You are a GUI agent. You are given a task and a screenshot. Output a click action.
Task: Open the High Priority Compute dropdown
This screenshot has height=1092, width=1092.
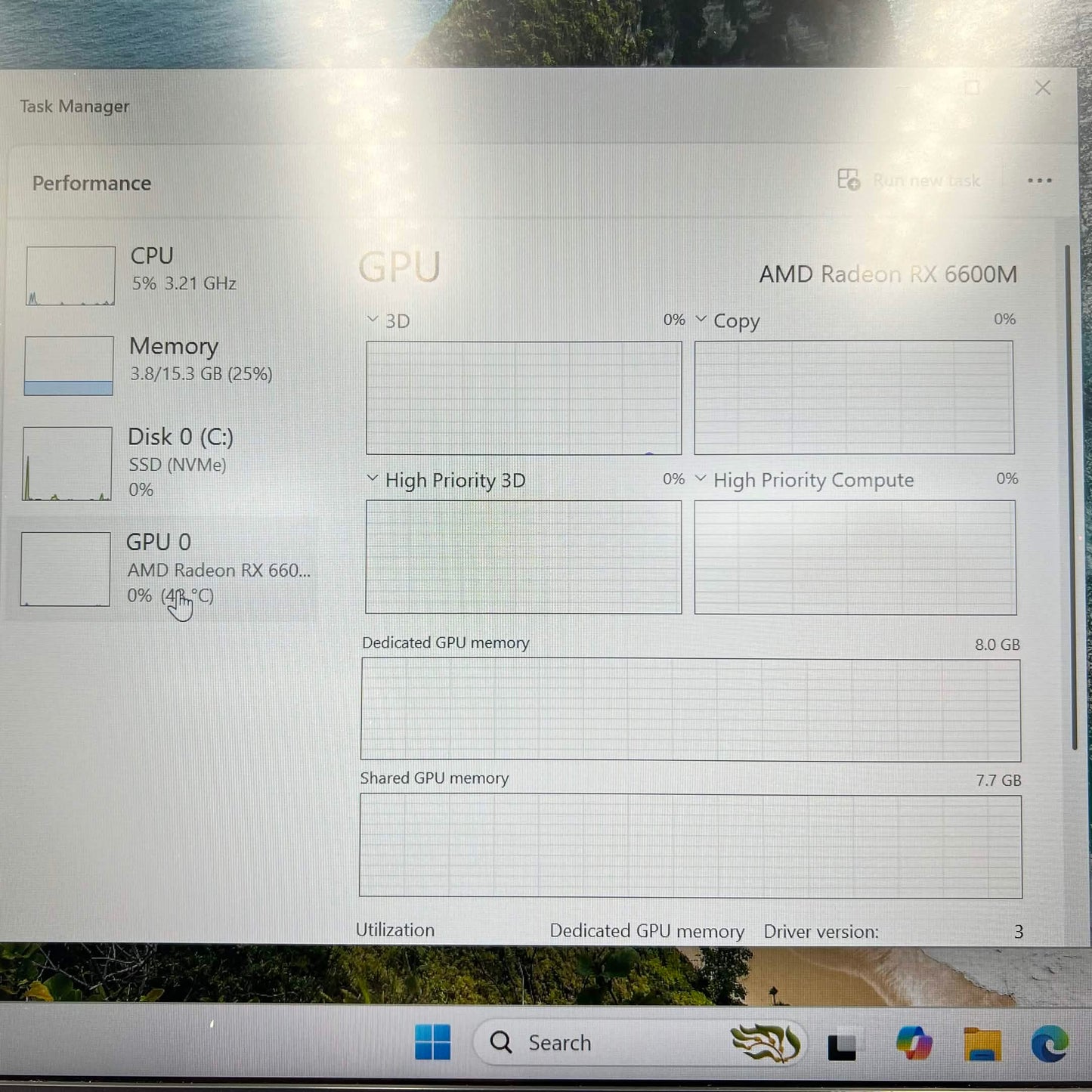click(701, 478)
